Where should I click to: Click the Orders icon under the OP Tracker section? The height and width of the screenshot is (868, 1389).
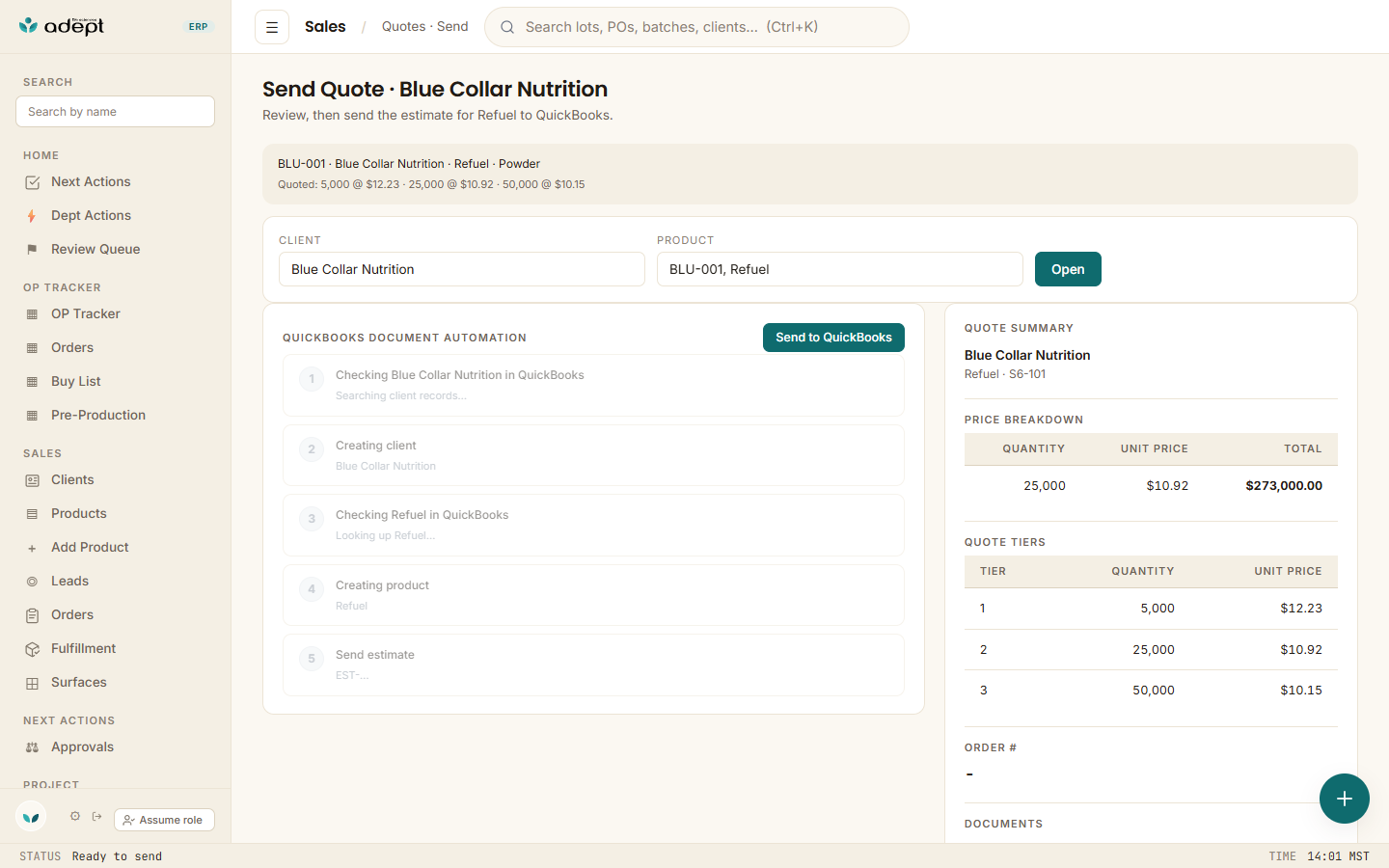(x=32, y=348)
